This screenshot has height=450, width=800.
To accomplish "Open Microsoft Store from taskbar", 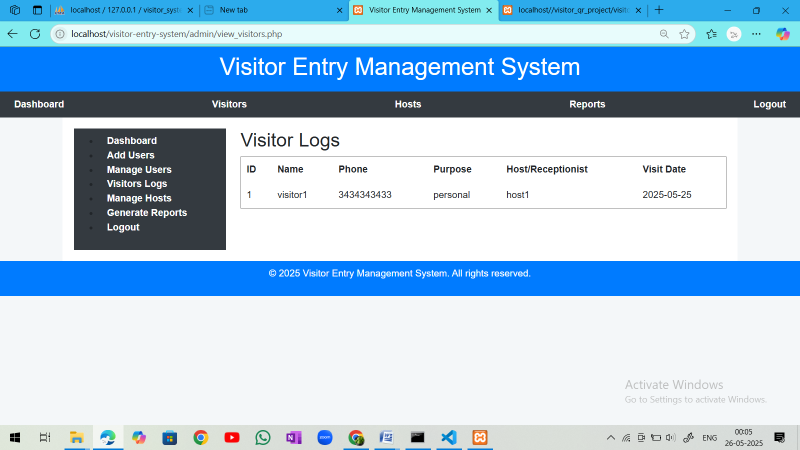I will point(170,438).
